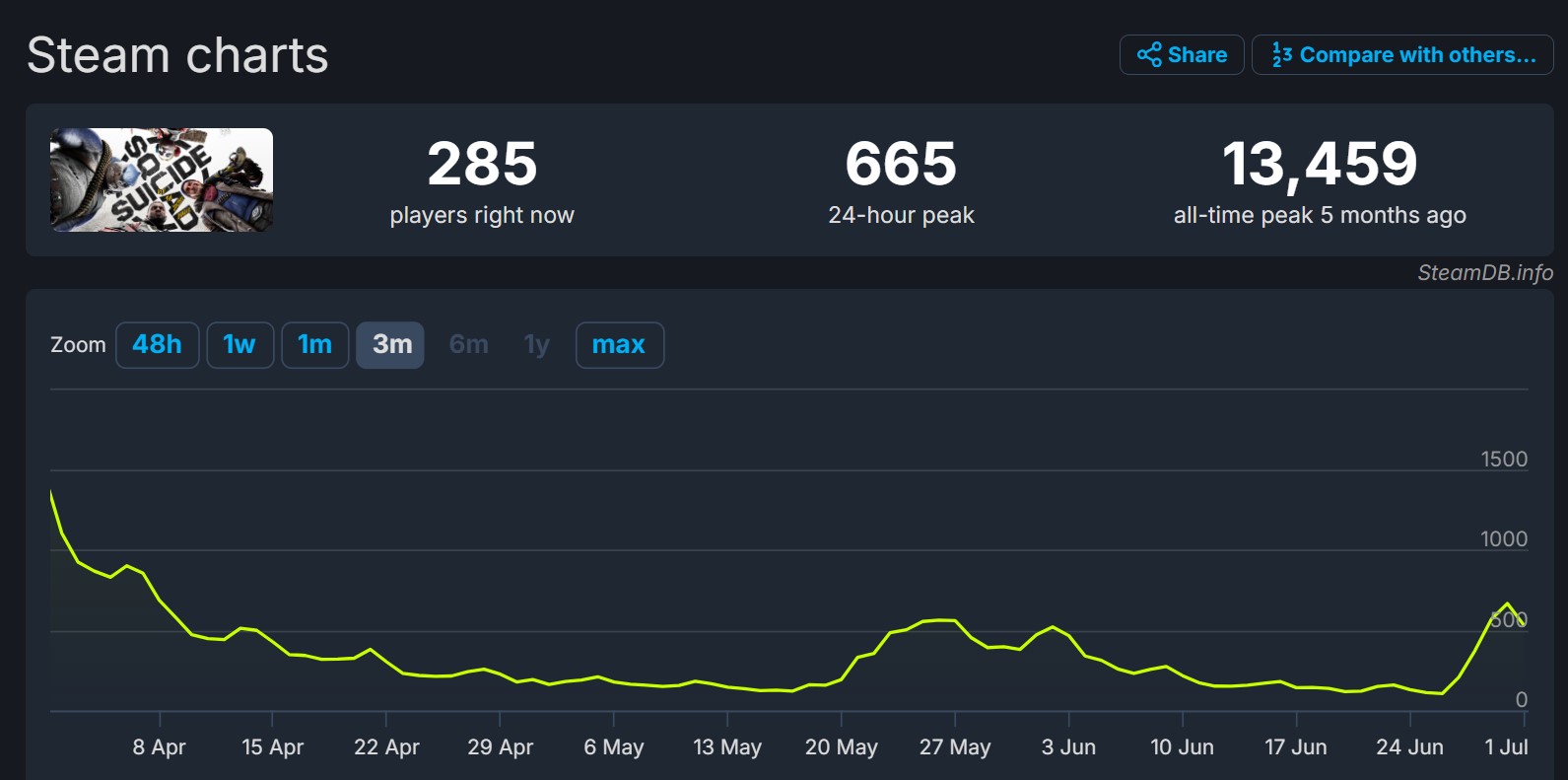The height and width of the screenshot is (780, 1568).
Task: Click the chart line's leftmost starting point
Action: tap(51, 492)
